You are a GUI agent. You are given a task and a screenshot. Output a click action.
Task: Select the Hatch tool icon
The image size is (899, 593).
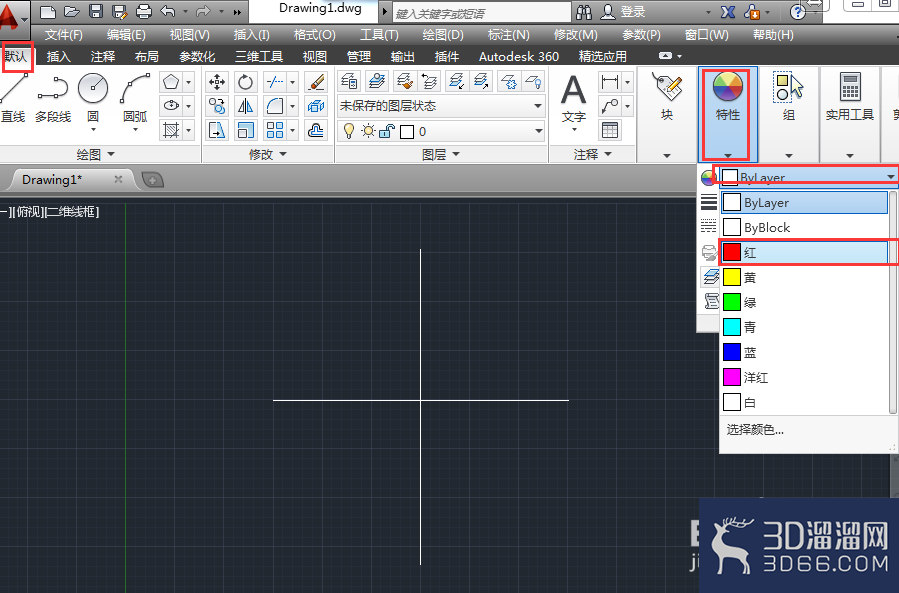point(171,130)
